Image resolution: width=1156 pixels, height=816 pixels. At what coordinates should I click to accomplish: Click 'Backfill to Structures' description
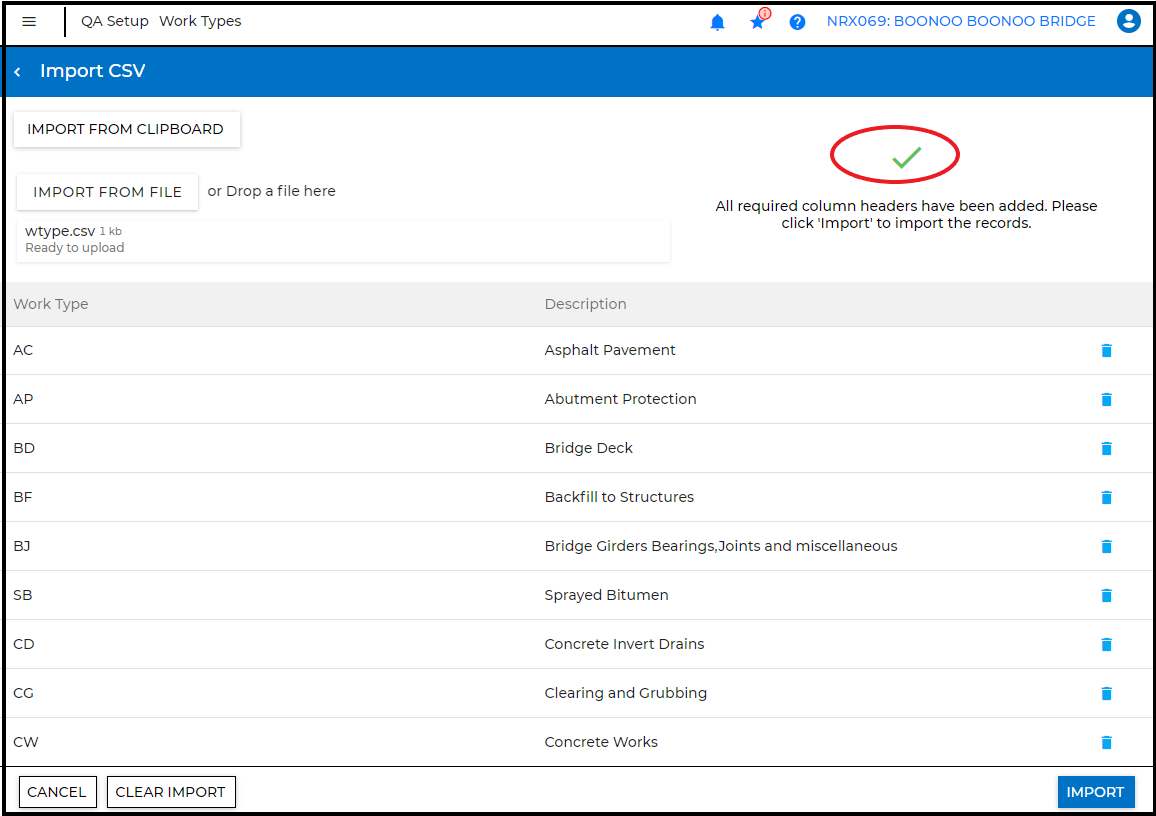click(x=619, y=497)
